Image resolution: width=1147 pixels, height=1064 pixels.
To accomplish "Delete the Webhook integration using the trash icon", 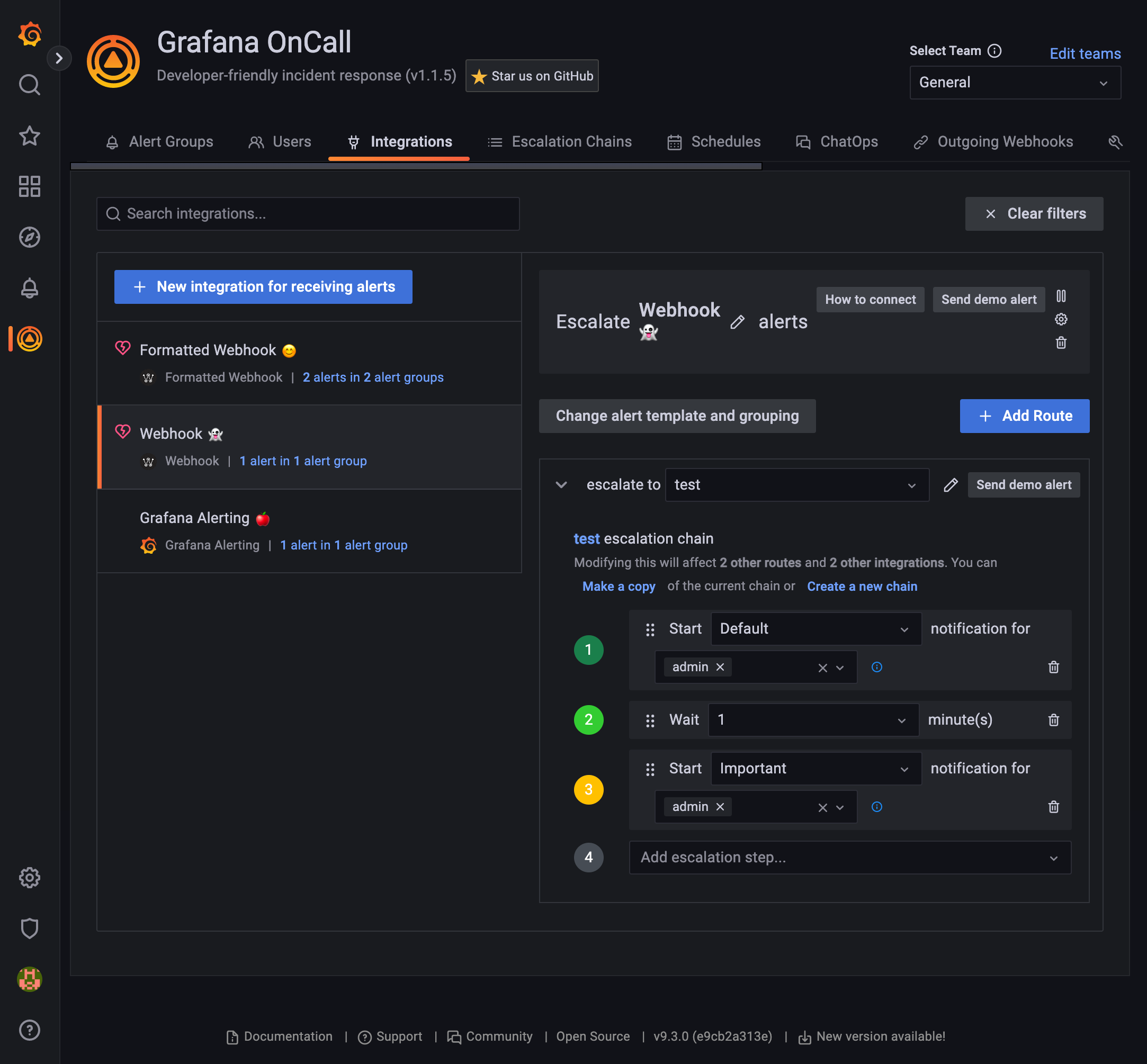I will 1061,343.
